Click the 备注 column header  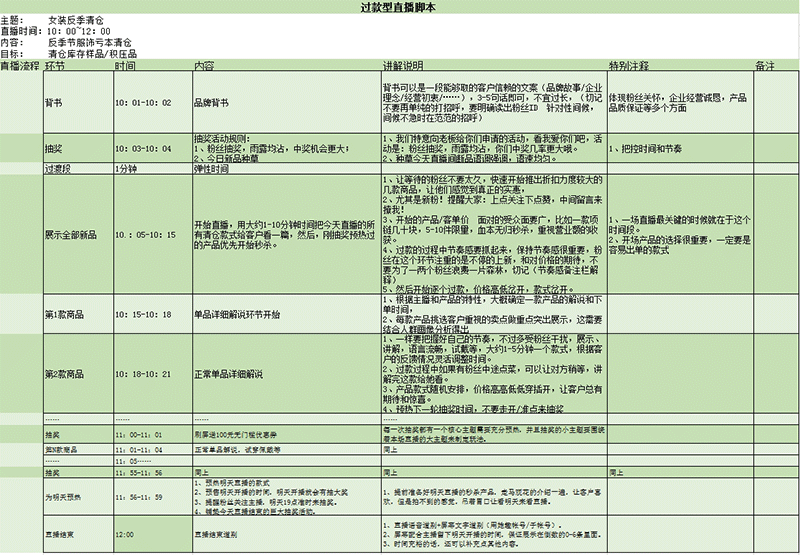pyautogui.click(x=765, y=65)
